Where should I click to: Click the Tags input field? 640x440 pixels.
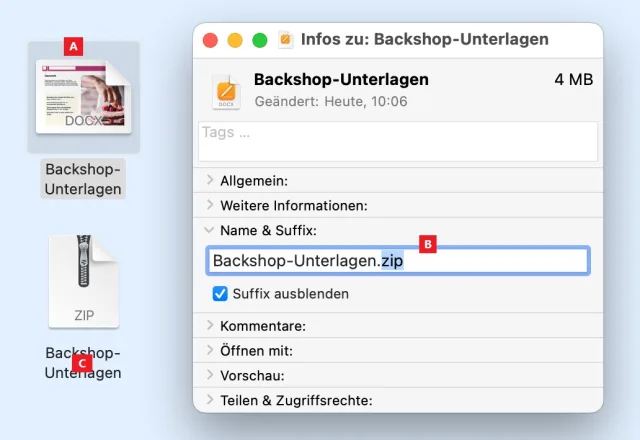click(398, 141)
